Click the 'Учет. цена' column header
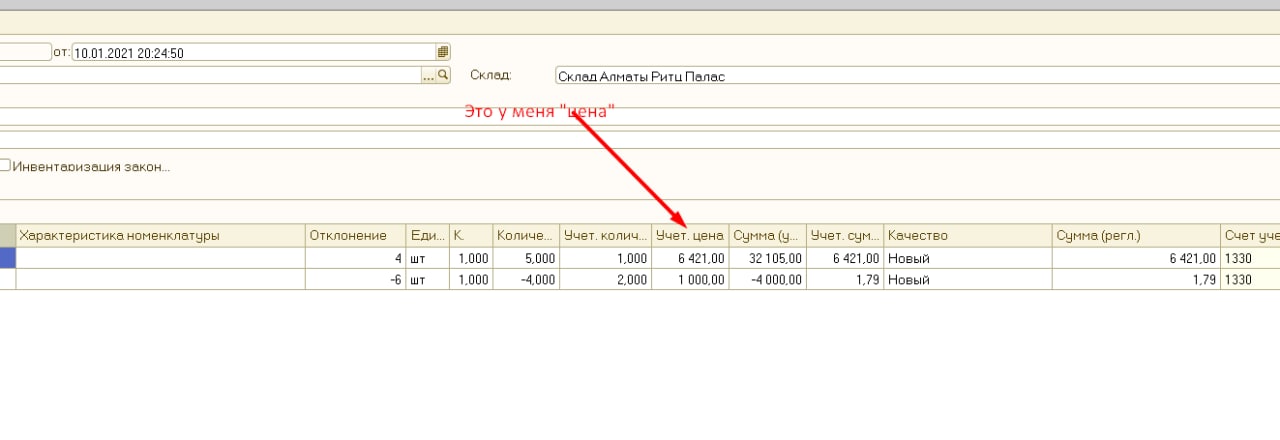1280x440 pixels. (689, 236)
